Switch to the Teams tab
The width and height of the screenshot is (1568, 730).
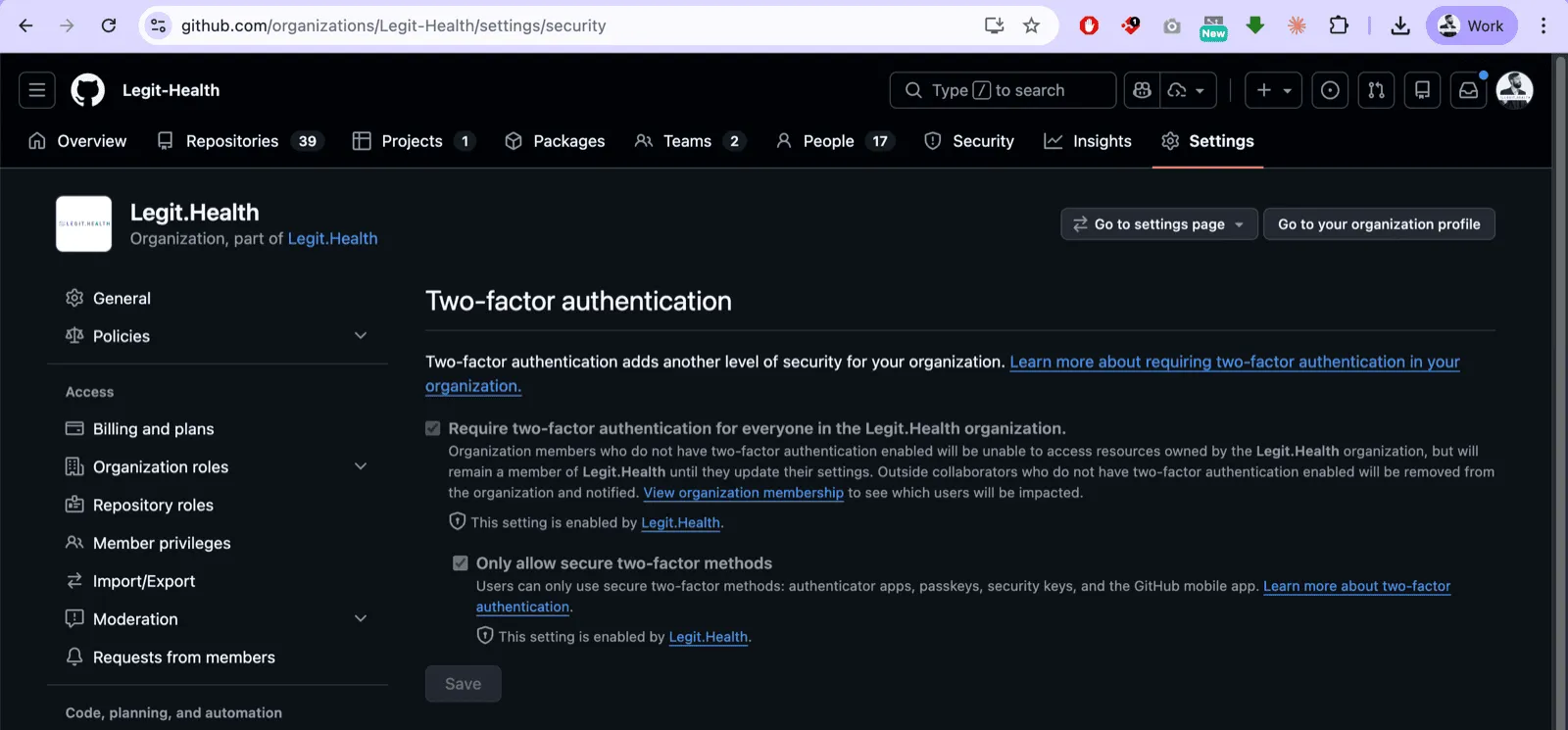(690, 141)
